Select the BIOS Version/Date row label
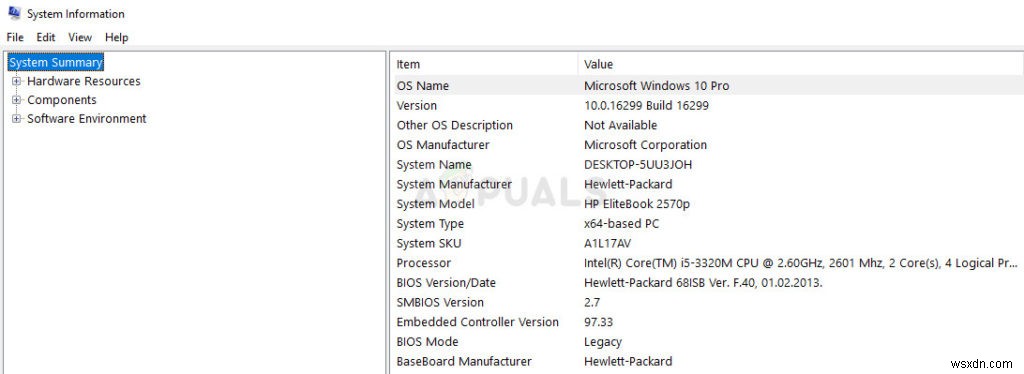The width and height of the screenshot is (1024, 374). [446, 283]
